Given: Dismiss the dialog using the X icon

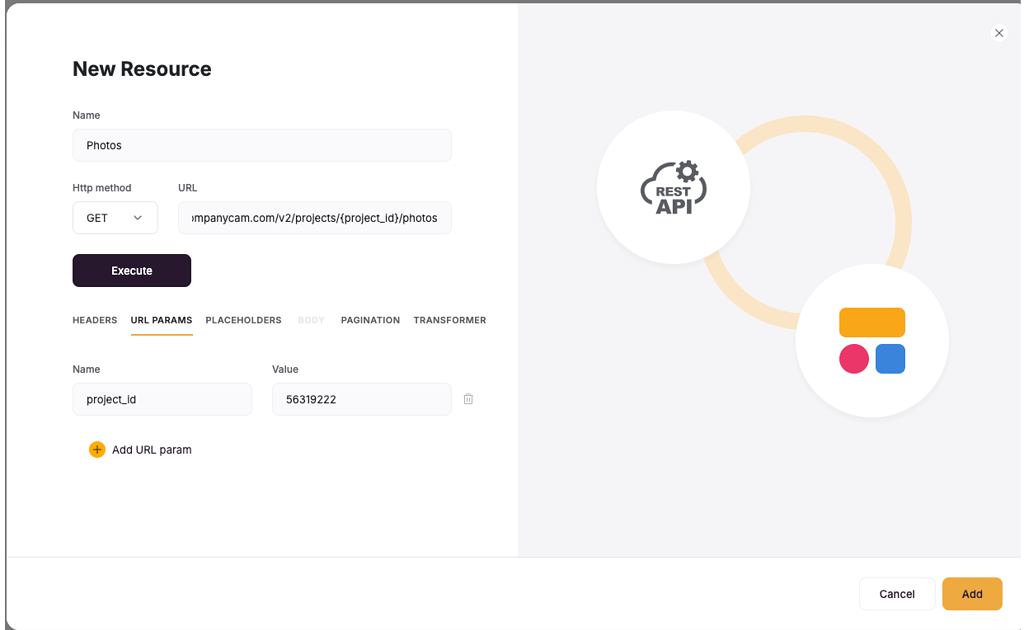Looking at the screenshot, I should tap(999, 32).
